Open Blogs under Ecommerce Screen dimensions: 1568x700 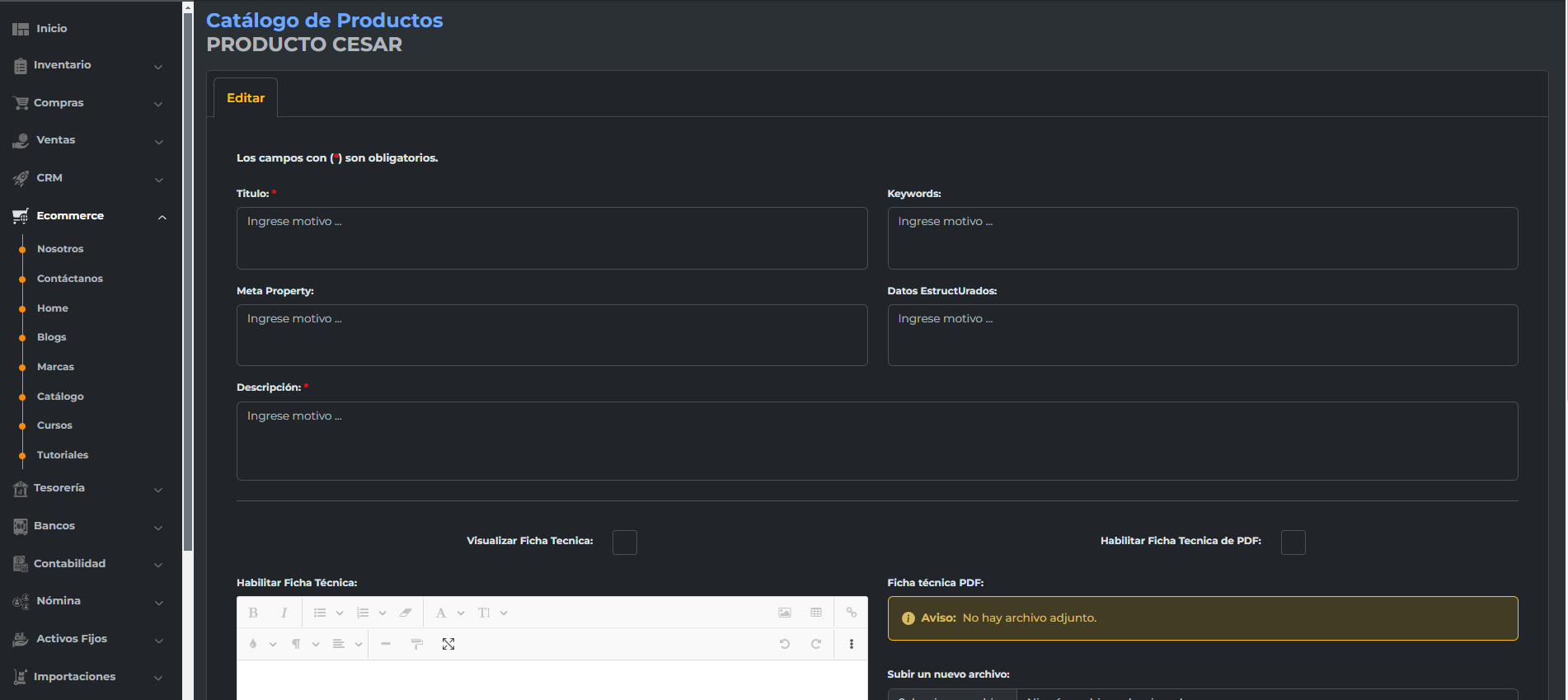click(51, 337)
